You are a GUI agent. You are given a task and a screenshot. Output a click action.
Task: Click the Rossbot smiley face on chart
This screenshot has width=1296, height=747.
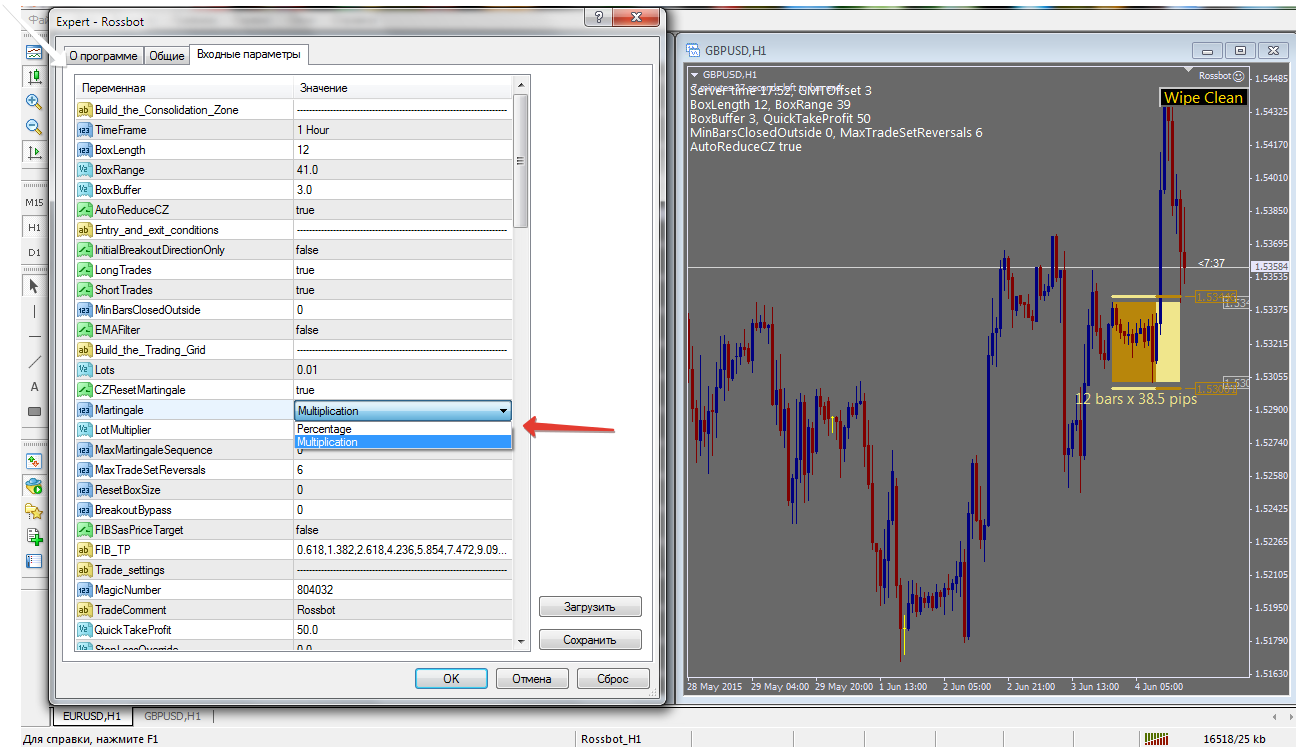(x=1239, y=75)
